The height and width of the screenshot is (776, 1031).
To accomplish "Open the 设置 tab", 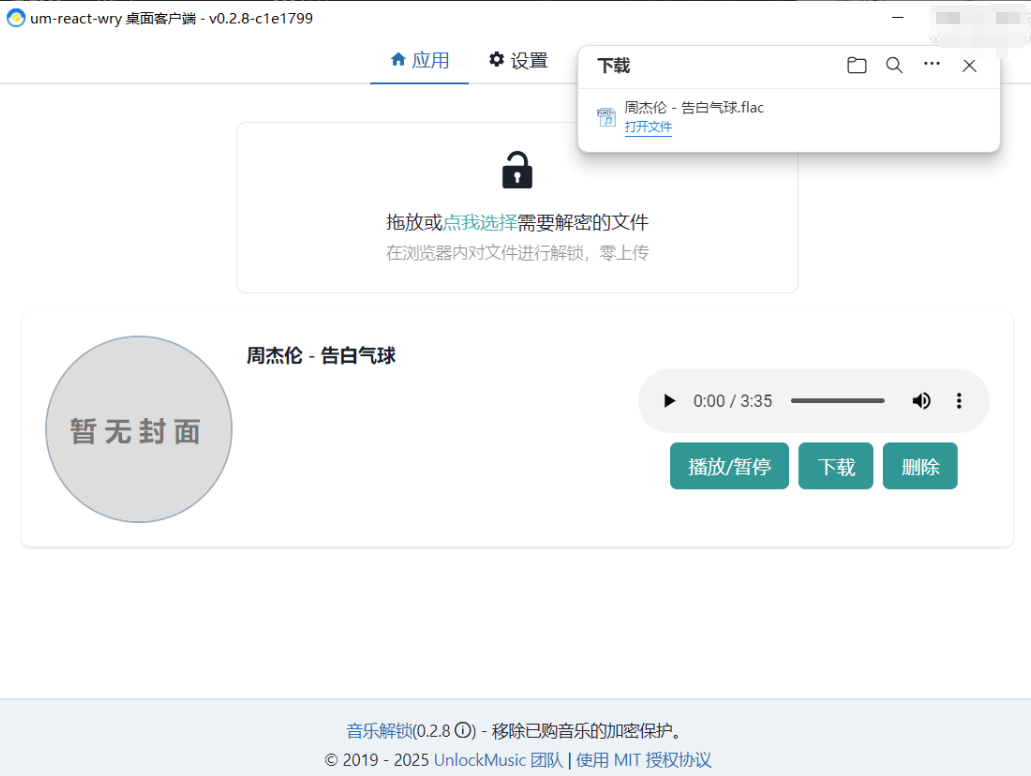I will tap(518, 61).
